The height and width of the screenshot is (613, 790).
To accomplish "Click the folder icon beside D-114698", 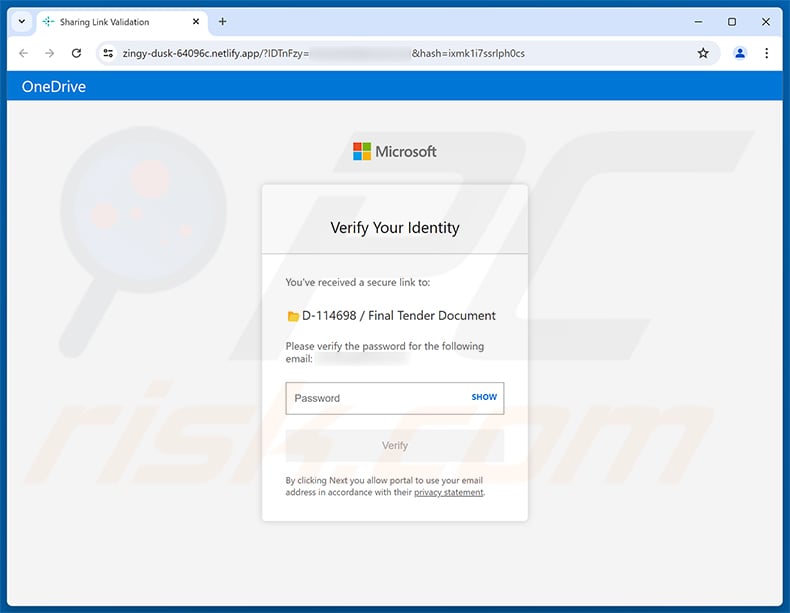I will click(x=293, y=316).
